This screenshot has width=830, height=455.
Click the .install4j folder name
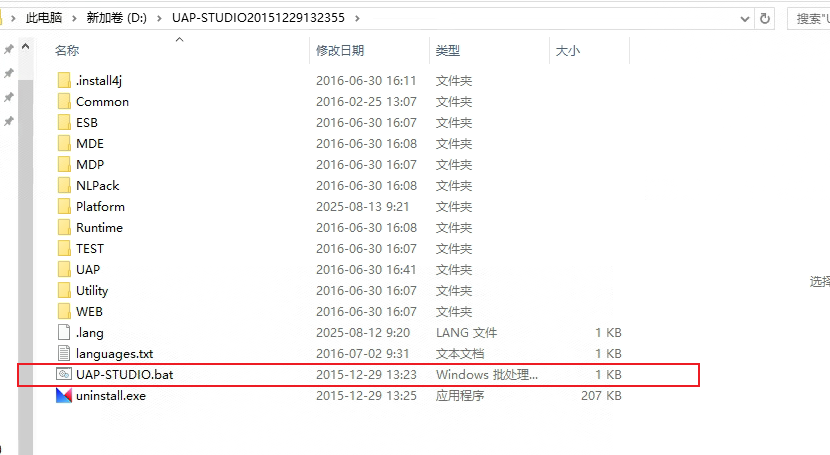tap(98, 81)
